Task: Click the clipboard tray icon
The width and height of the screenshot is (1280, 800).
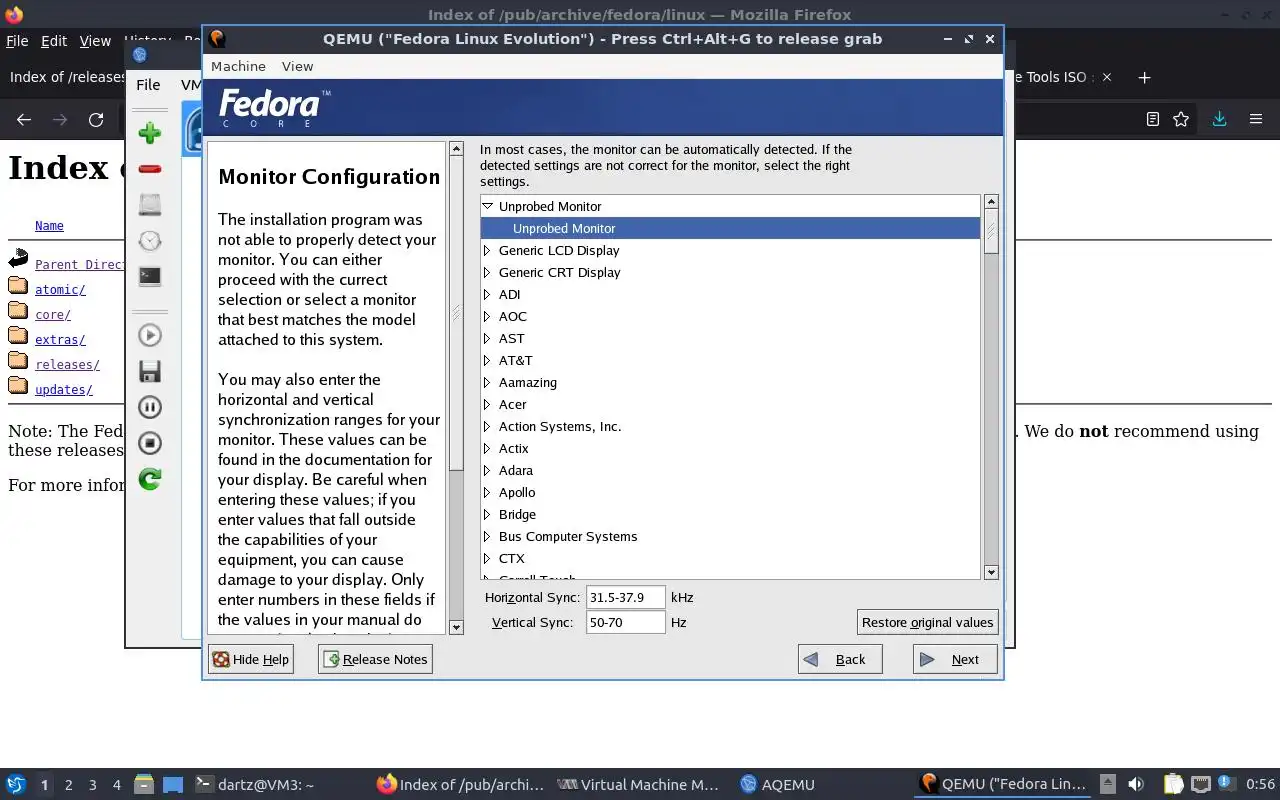Action: click(1172, 784)
